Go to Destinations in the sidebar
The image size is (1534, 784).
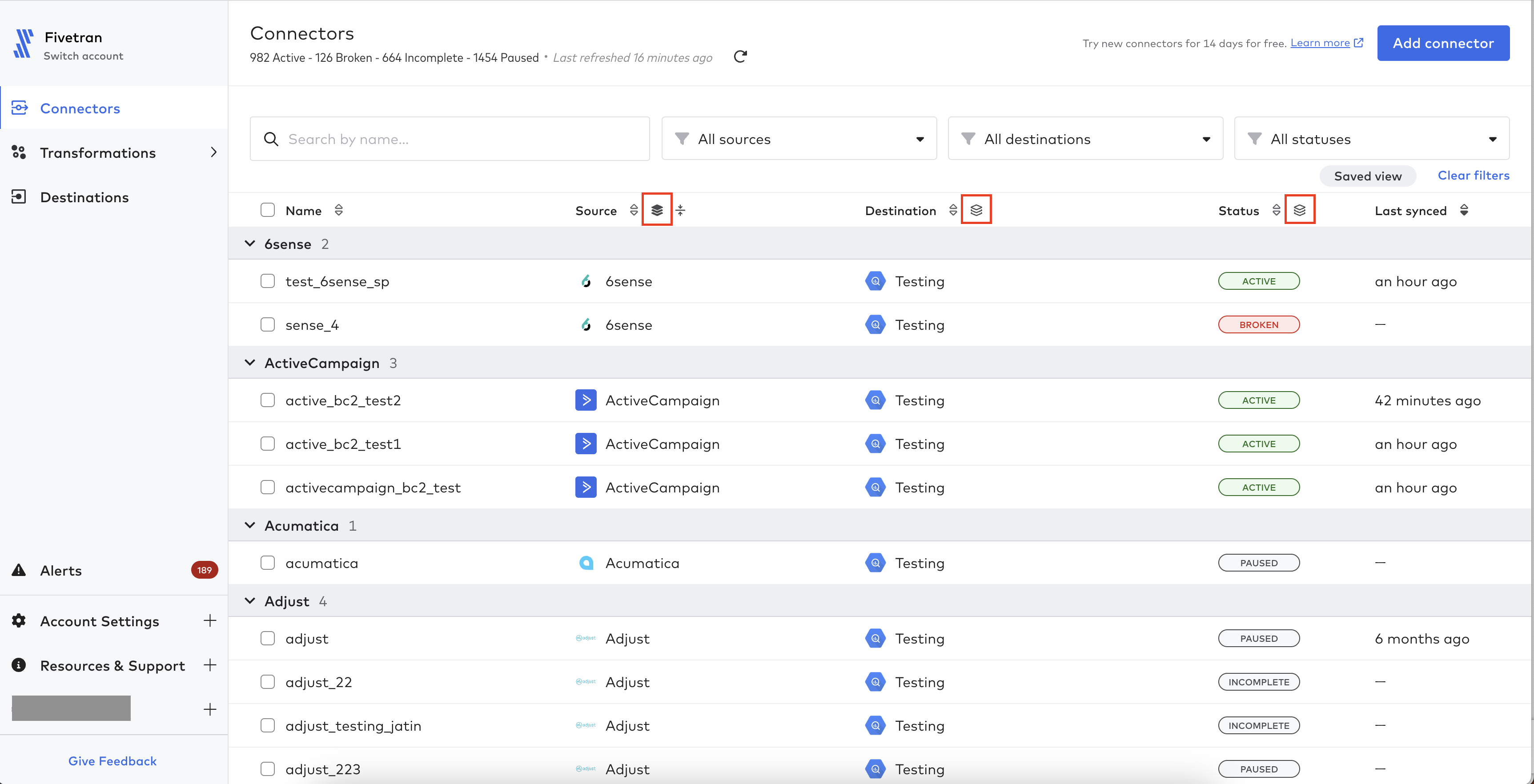tap(114, 197)
